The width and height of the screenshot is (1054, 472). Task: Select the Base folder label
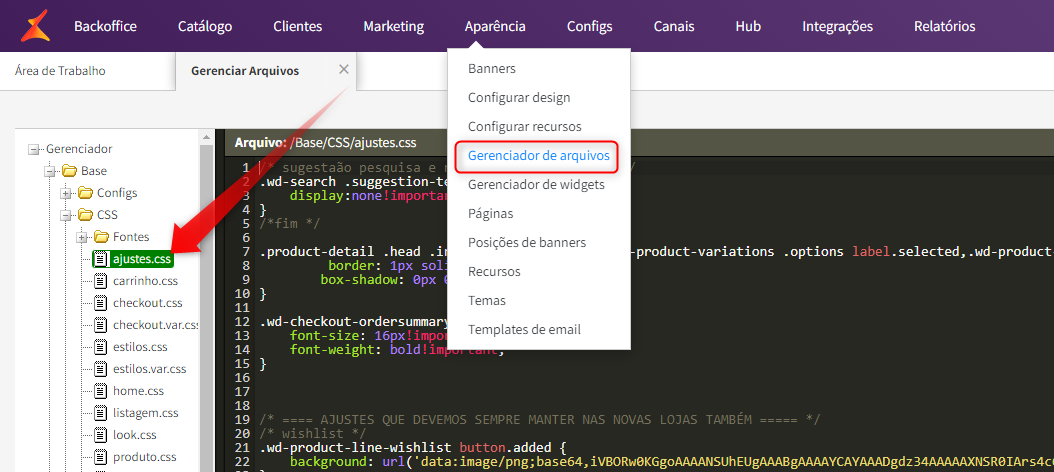click(94, 171)
